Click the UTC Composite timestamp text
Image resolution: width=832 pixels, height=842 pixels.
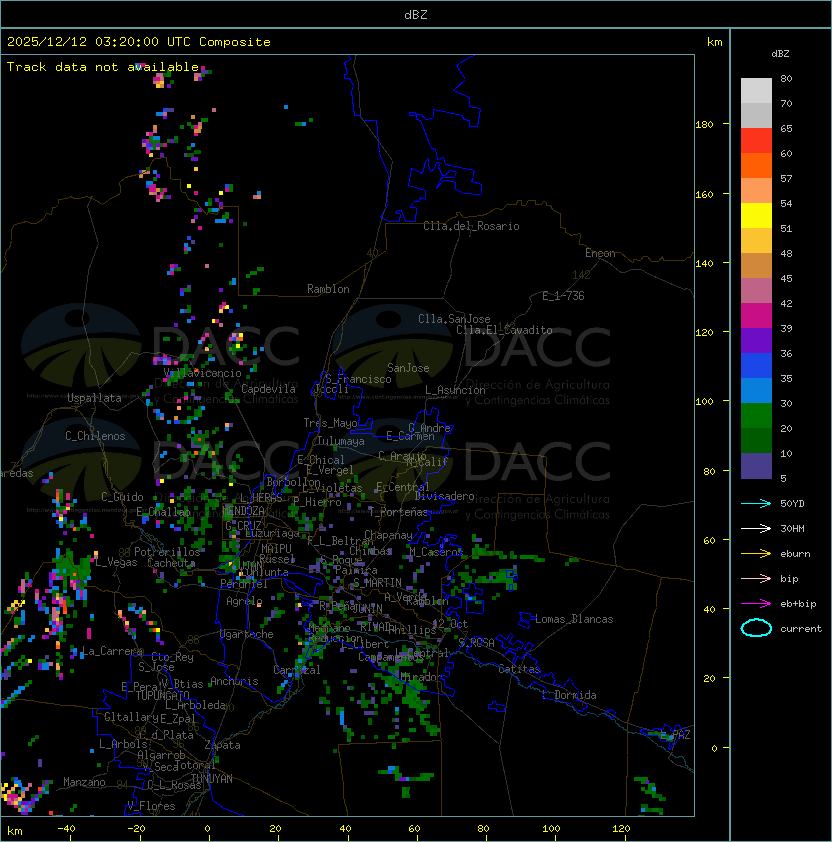pyautogui.click(x=139, y=42)
